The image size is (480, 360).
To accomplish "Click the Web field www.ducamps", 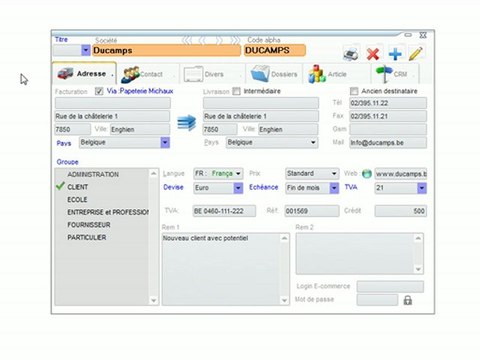I will (401, 174).
